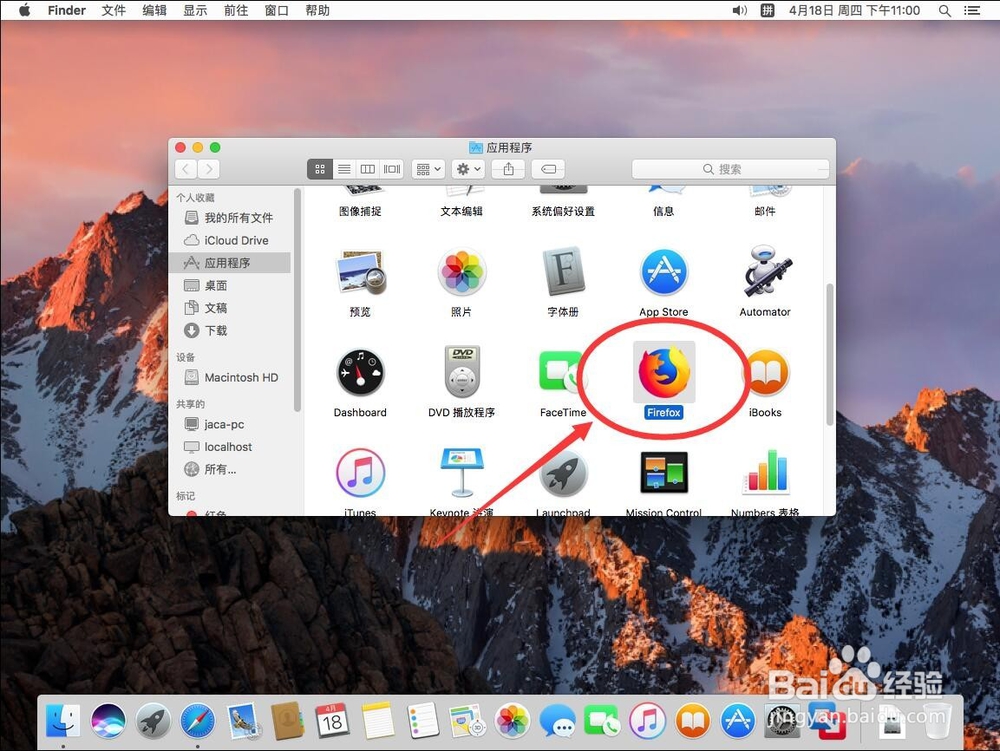
Task: Click the edit tags toolbar button
Action: pyautogui.click(x=548, y=169)
